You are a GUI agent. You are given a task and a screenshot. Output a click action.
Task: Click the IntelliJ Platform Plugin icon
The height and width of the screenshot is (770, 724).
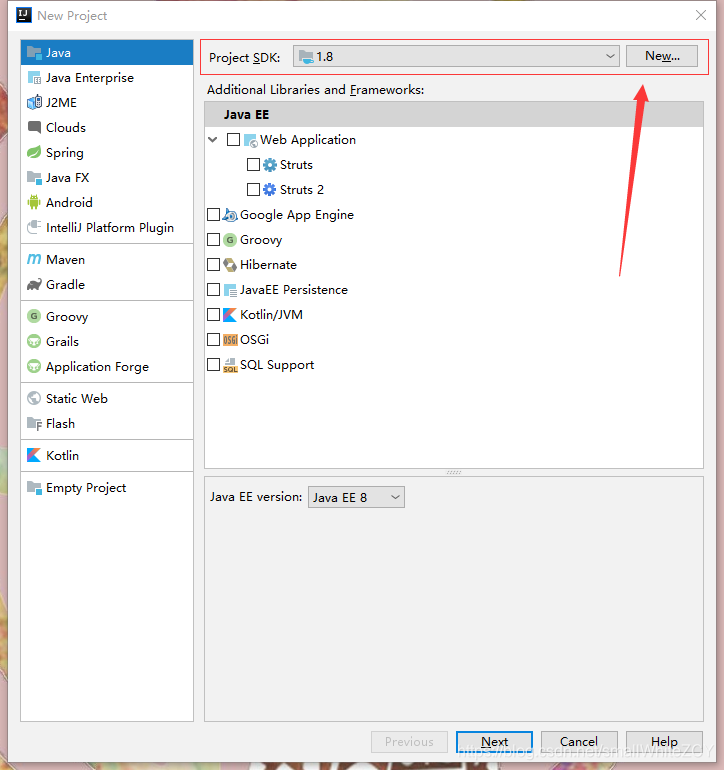(34, 227)
